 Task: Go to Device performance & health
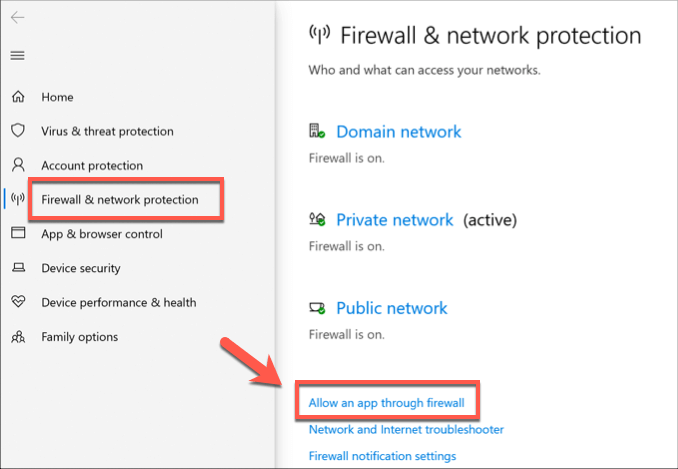118,302
